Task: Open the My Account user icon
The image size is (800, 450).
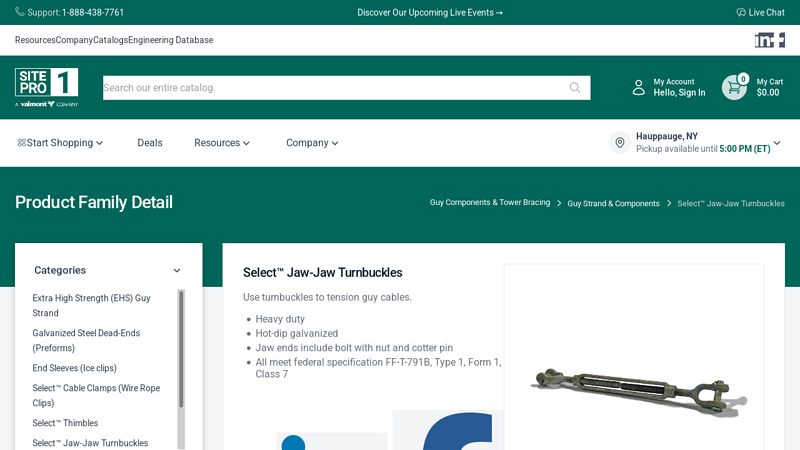Action: point(638,87)
